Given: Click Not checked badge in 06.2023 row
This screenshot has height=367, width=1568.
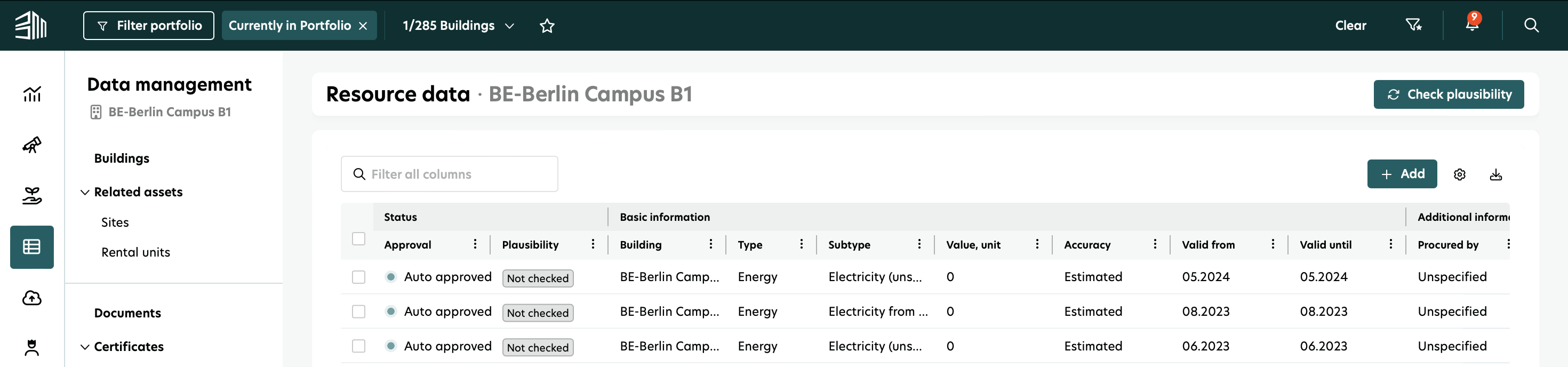Looking at the screenshot, I should (x=538, y=347).
